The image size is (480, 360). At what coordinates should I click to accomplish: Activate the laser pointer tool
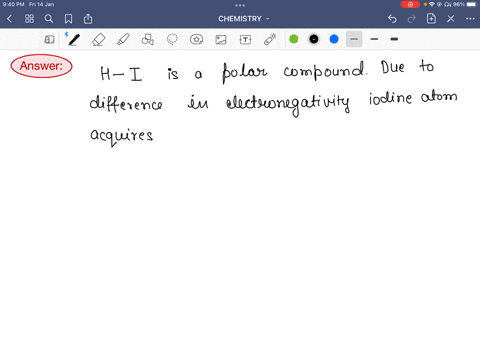click(x=270, y=40)
